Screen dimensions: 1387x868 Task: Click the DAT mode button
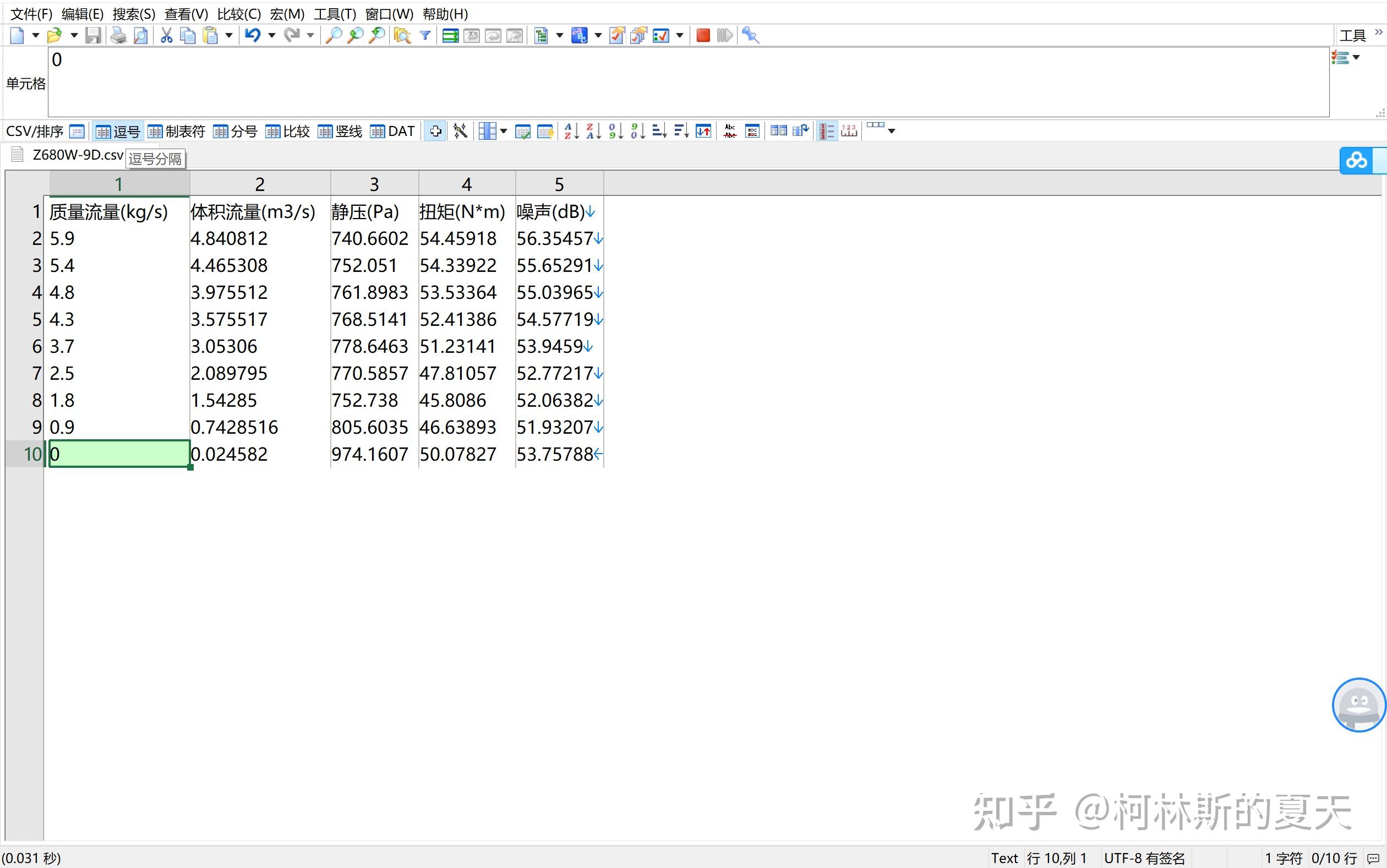[392, 132]
